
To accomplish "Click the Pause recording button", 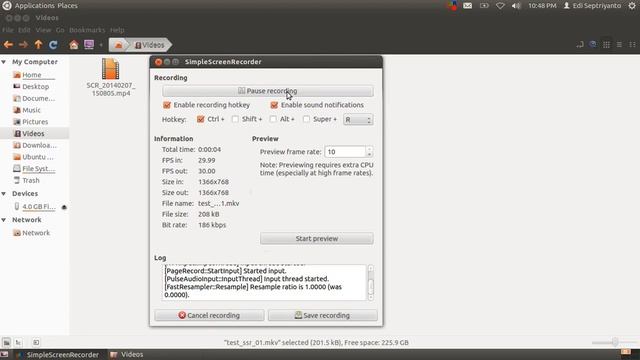I will coord(268,91).
